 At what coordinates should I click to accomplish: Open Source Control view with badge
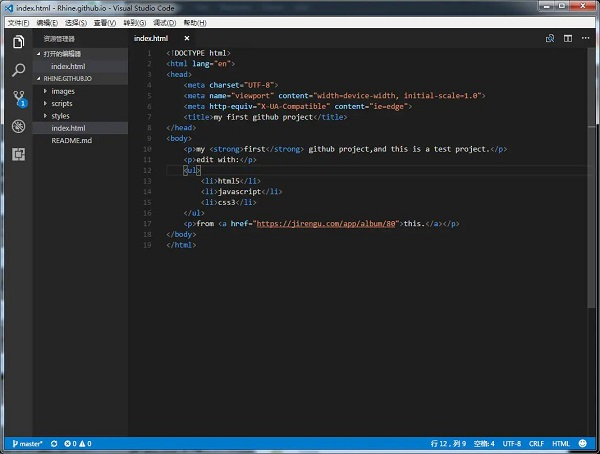[18, 98]
